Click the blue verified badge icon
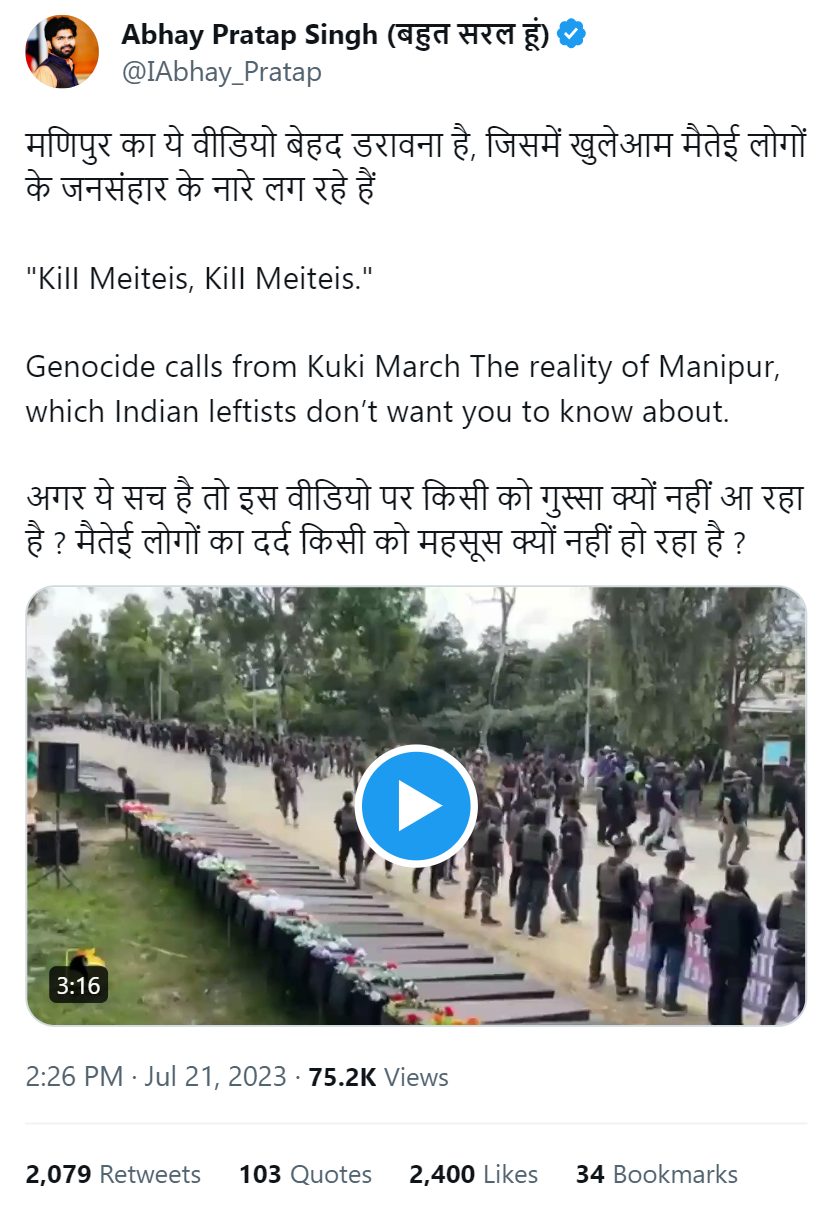 pos(572,35)
